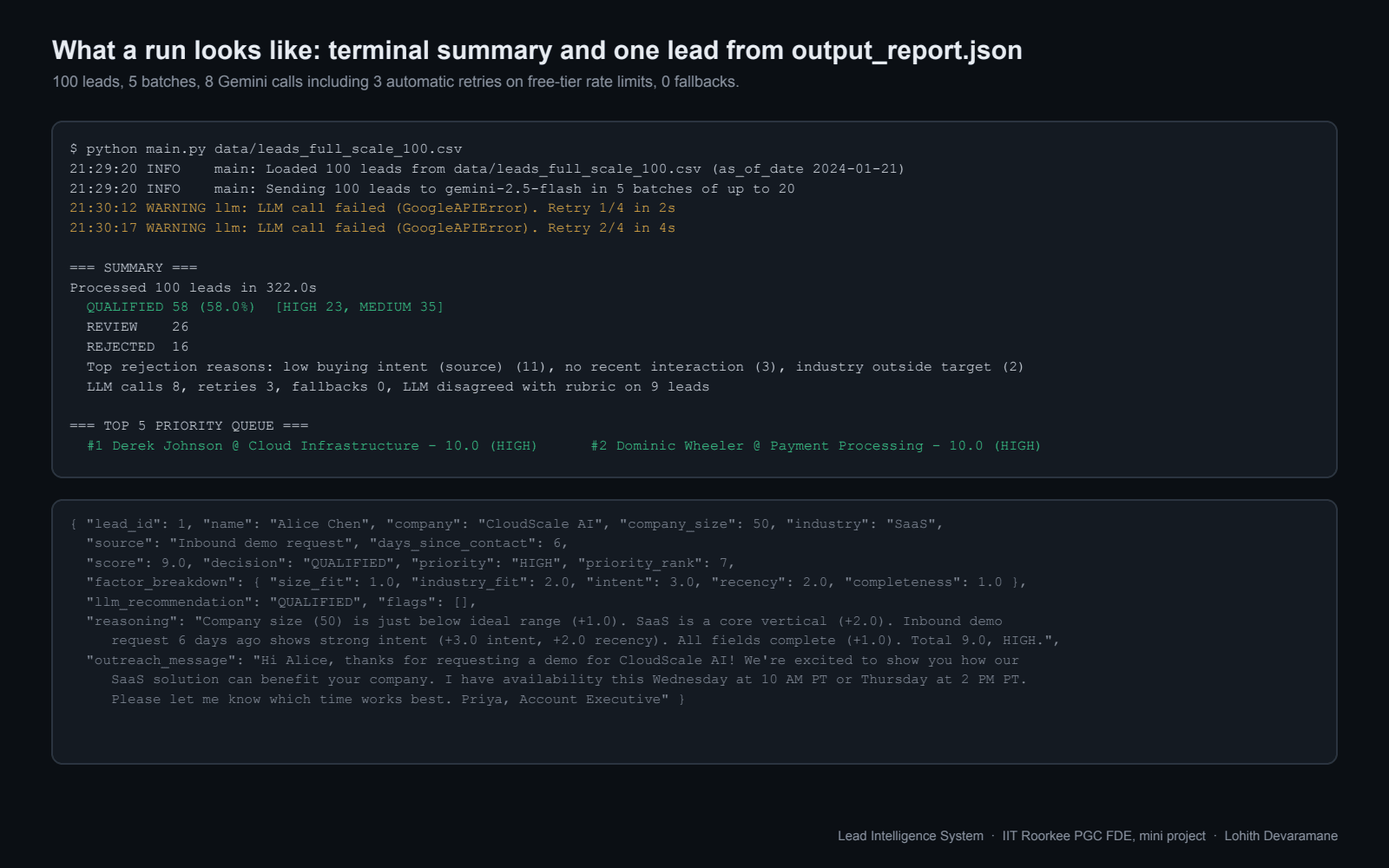Click the '"outreach_message"' line starting 'Hi Alice'
The image size is (1389, 868).
click(553, 661)
